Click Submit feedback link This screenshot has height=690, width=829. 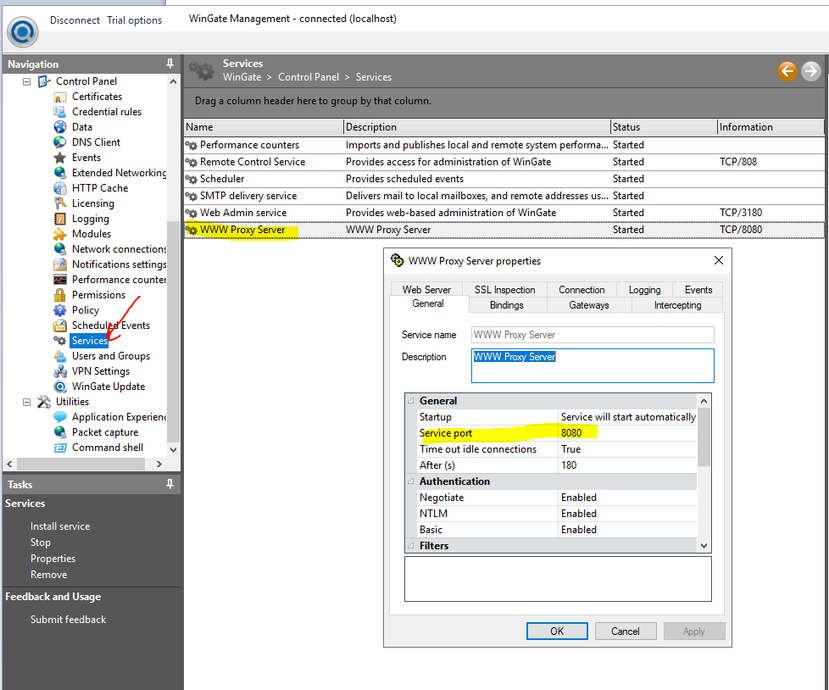click(x=68, y=619)
